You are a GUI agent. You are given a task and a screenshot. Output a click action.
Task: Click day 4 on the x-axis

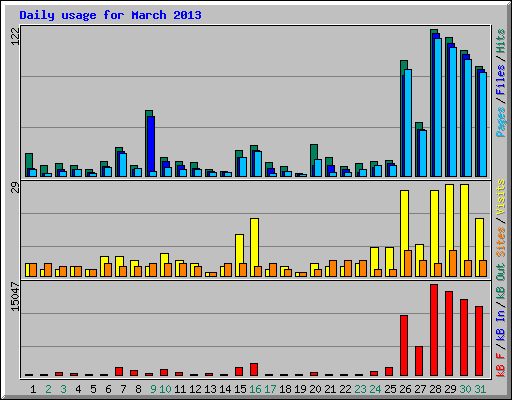click(78, 389)
